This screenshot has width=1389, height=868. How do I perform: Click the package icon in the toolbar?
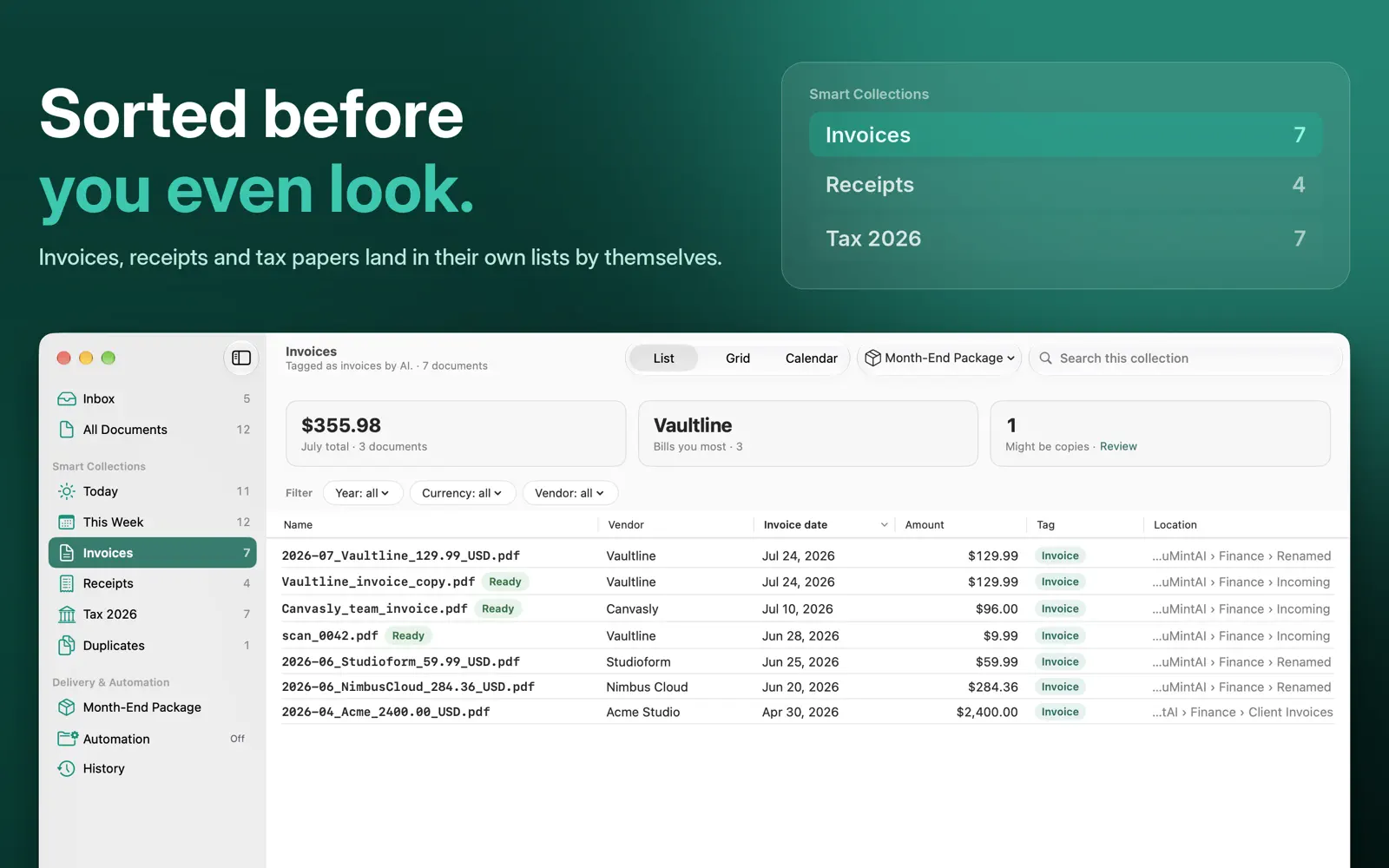pos(872,358)
